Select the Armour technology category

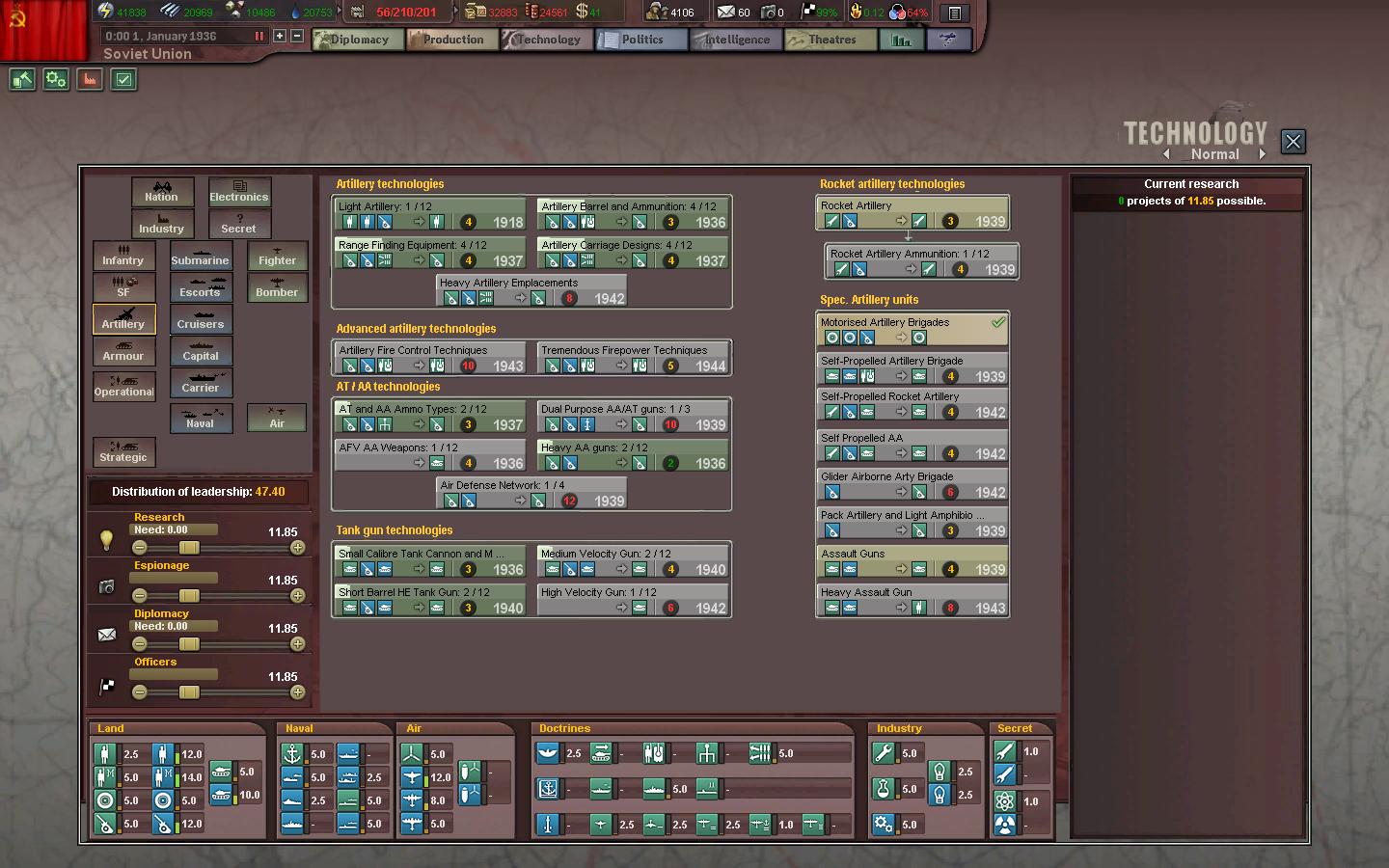[x=123, y=351]
